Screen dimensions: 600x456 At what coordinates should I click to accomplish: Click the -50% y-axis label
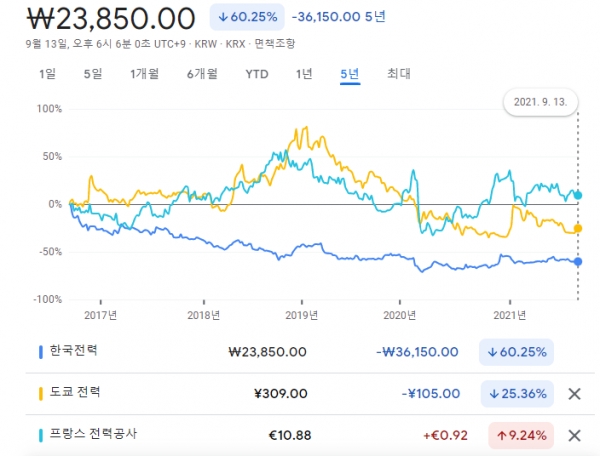coord(50,252)
